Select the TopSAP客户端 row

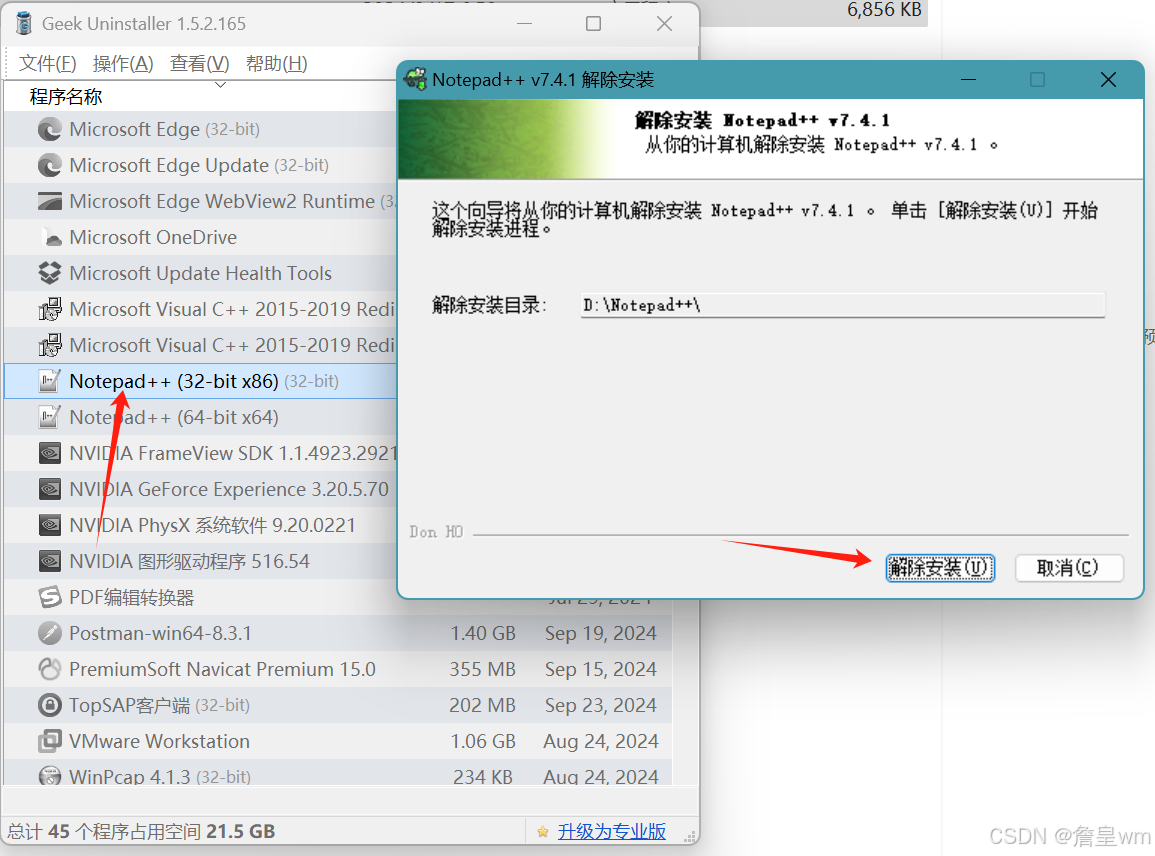click(338, 705)
